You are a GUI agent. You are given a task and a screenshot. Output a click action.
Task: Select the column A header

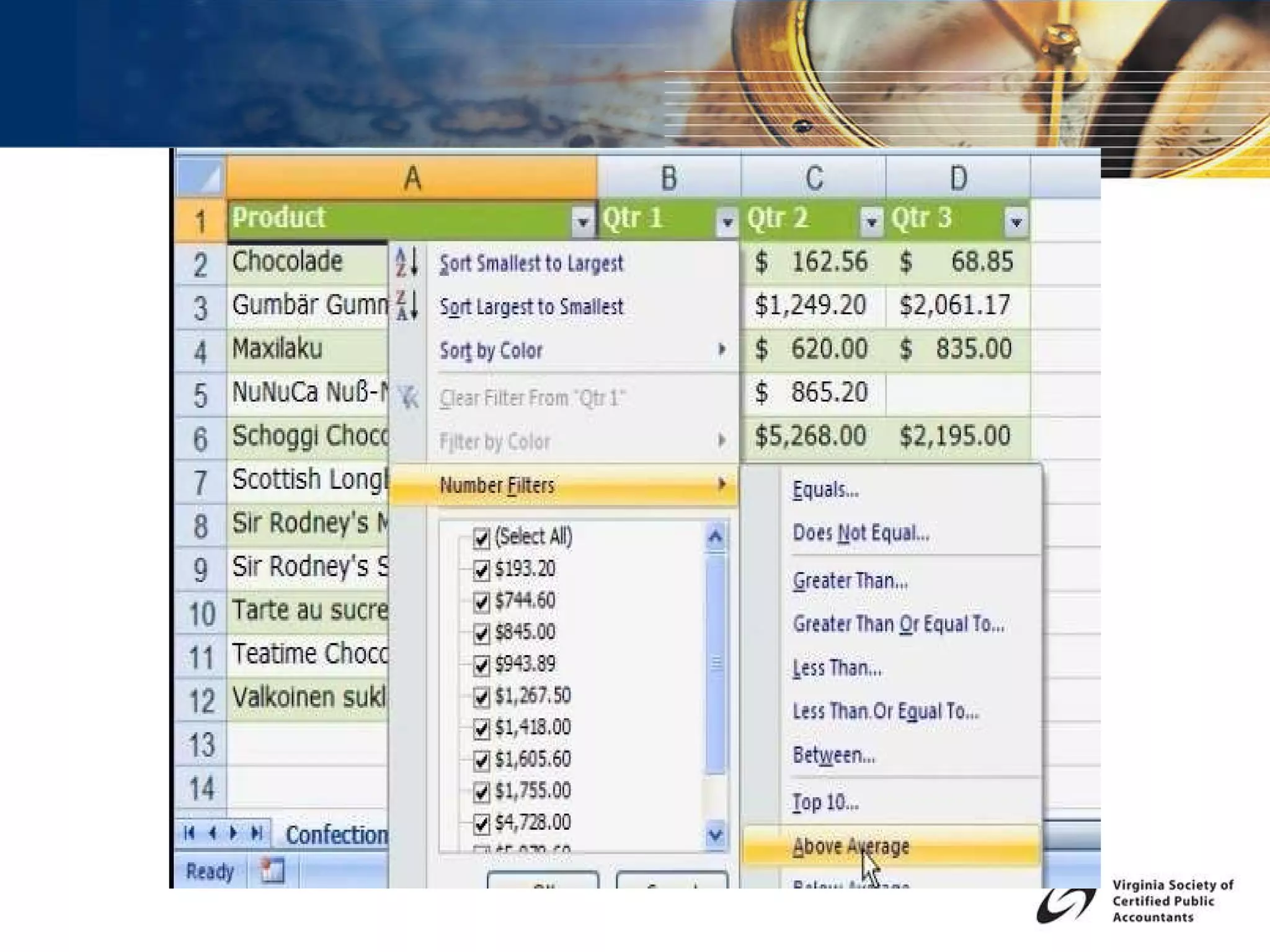tap(412, 178)
